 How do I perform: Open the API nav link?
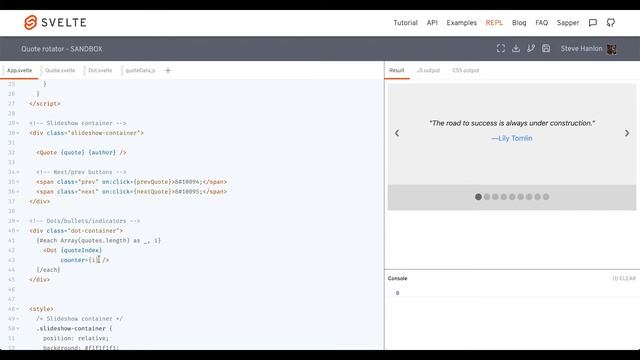coord(432,23)
